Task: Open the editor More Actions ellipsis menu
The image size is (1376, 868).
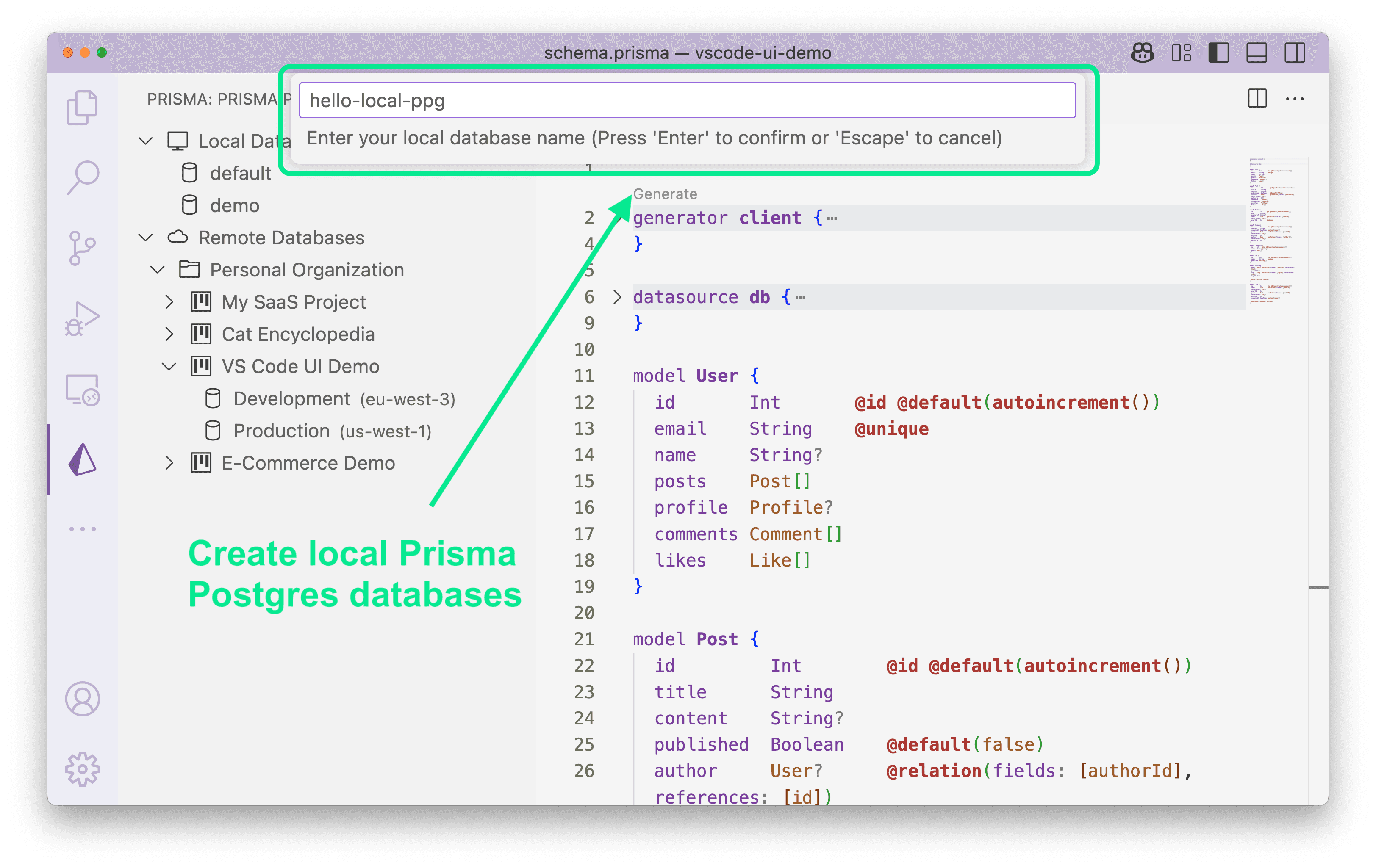Action: [x=1295, y=99]
